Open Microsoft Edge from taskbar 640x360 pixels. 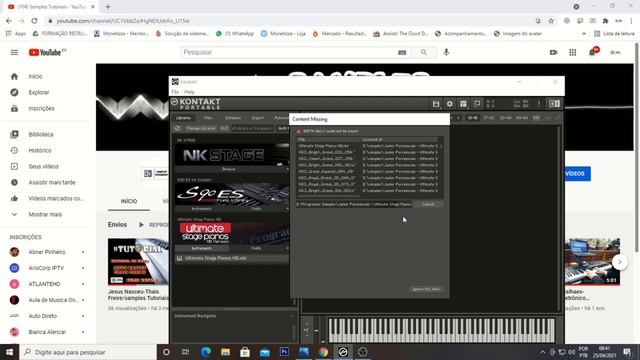coord(206,352)
